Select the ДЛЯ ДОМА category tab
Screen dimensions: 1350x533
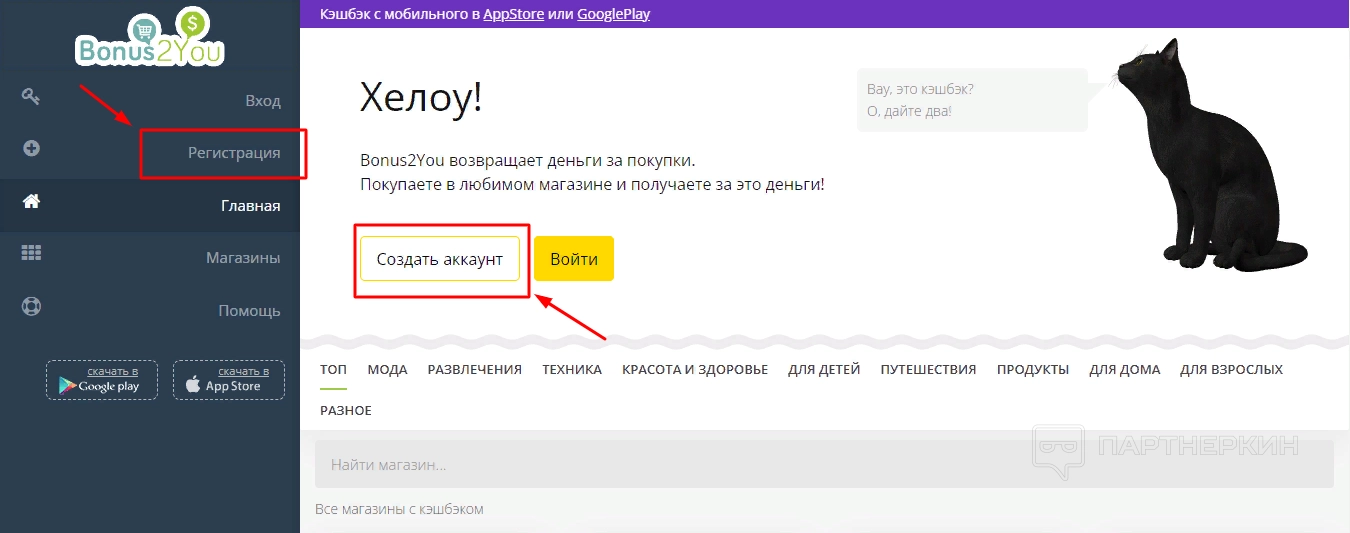tap(1125, 369)
